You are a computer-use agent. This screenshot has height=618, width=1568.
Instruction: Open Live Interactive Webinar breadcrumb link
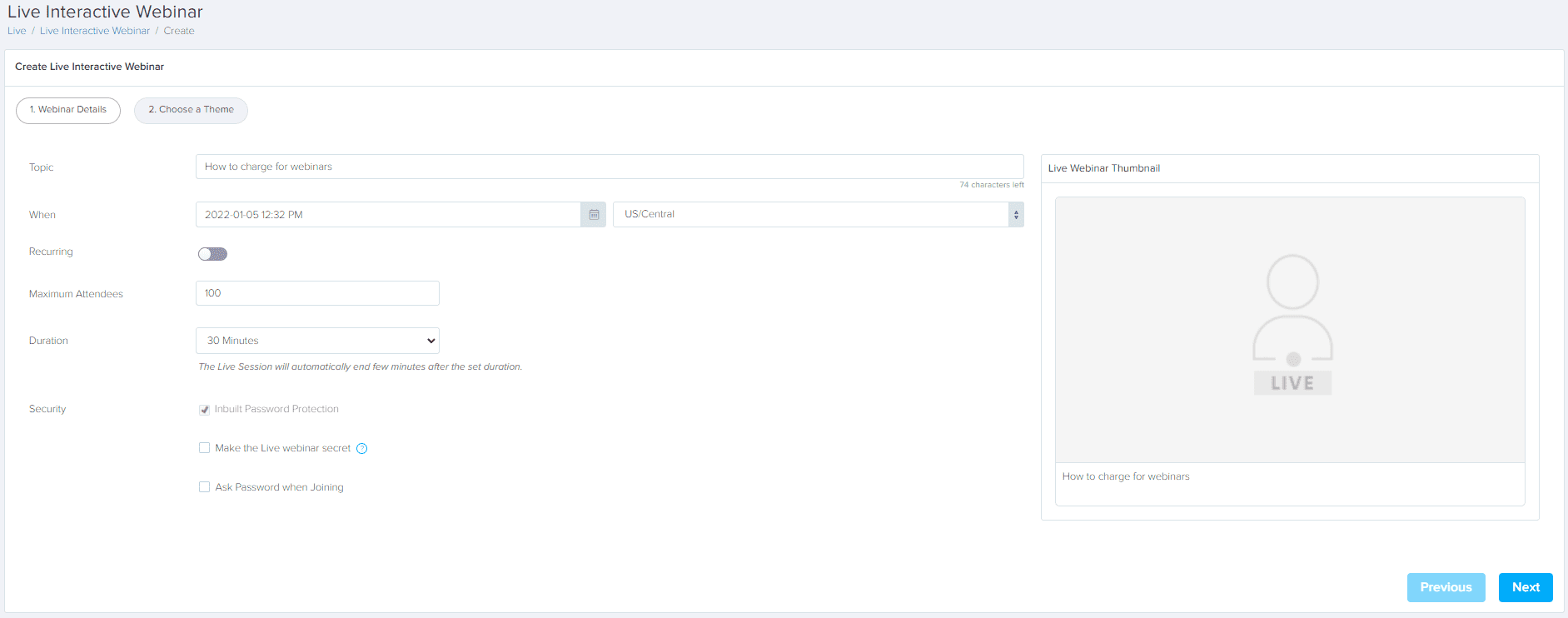(x=95, y=31)
